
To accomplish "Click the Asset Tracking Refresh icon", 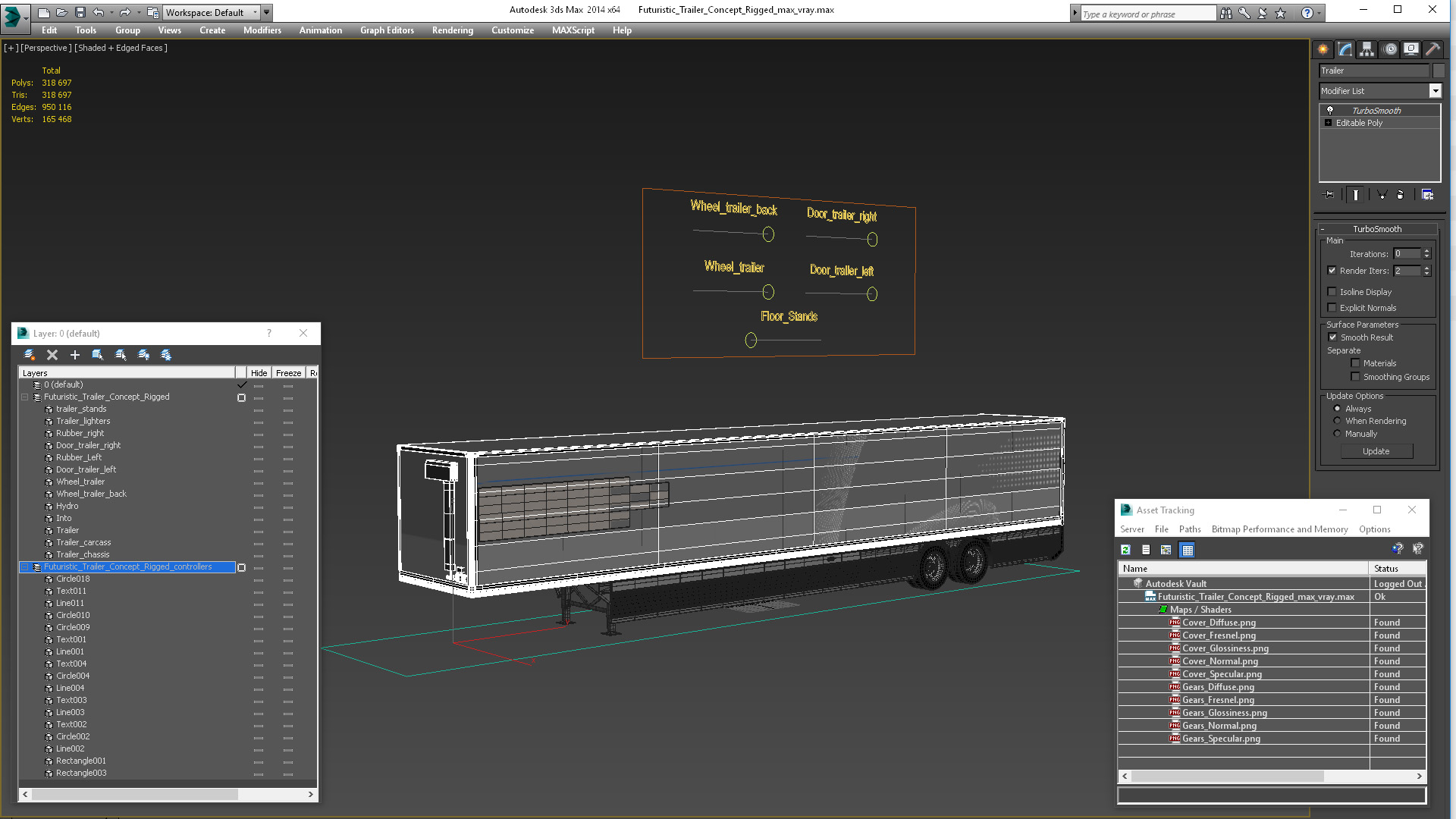I will point(1126,550).
